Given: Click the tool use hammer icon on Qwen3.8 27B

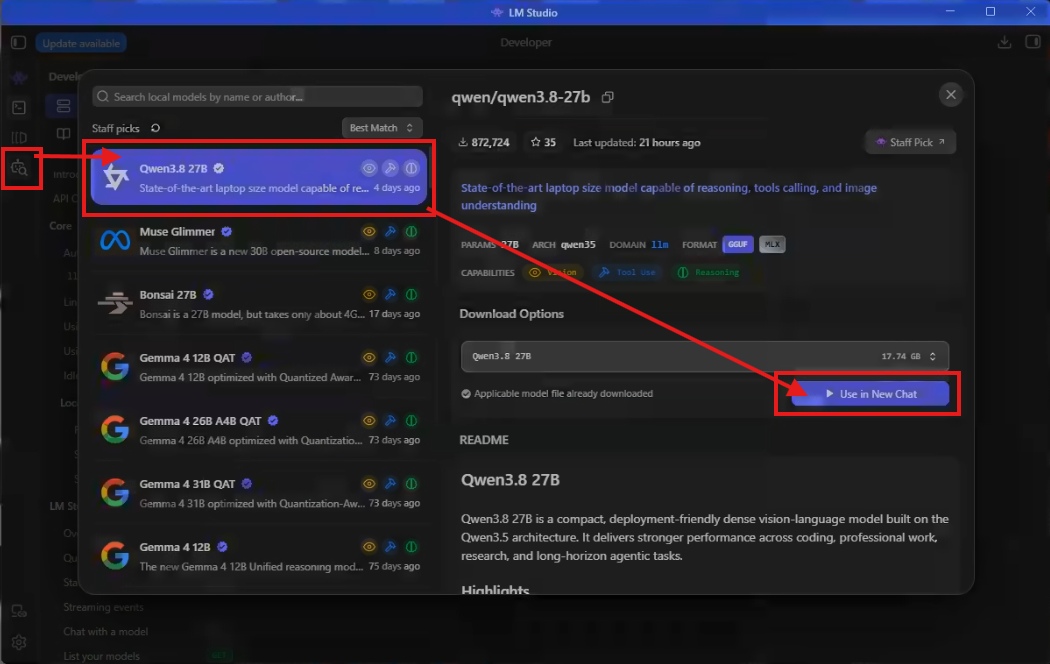Looking at the screenshot, I should pos(390,169).
